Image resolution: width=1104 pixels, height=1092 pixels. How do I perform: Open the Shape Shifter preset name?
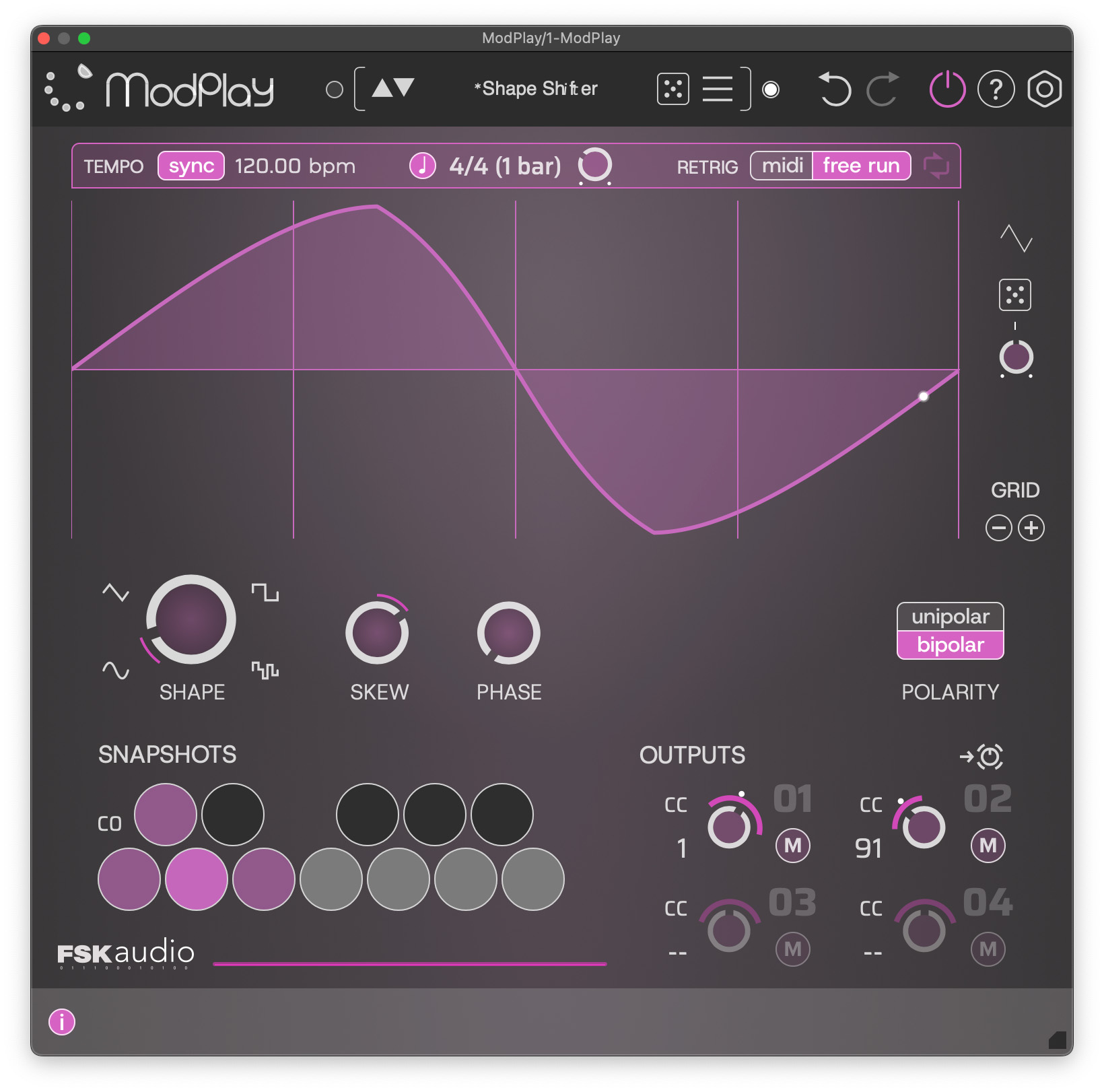click(x=536, y=89)
